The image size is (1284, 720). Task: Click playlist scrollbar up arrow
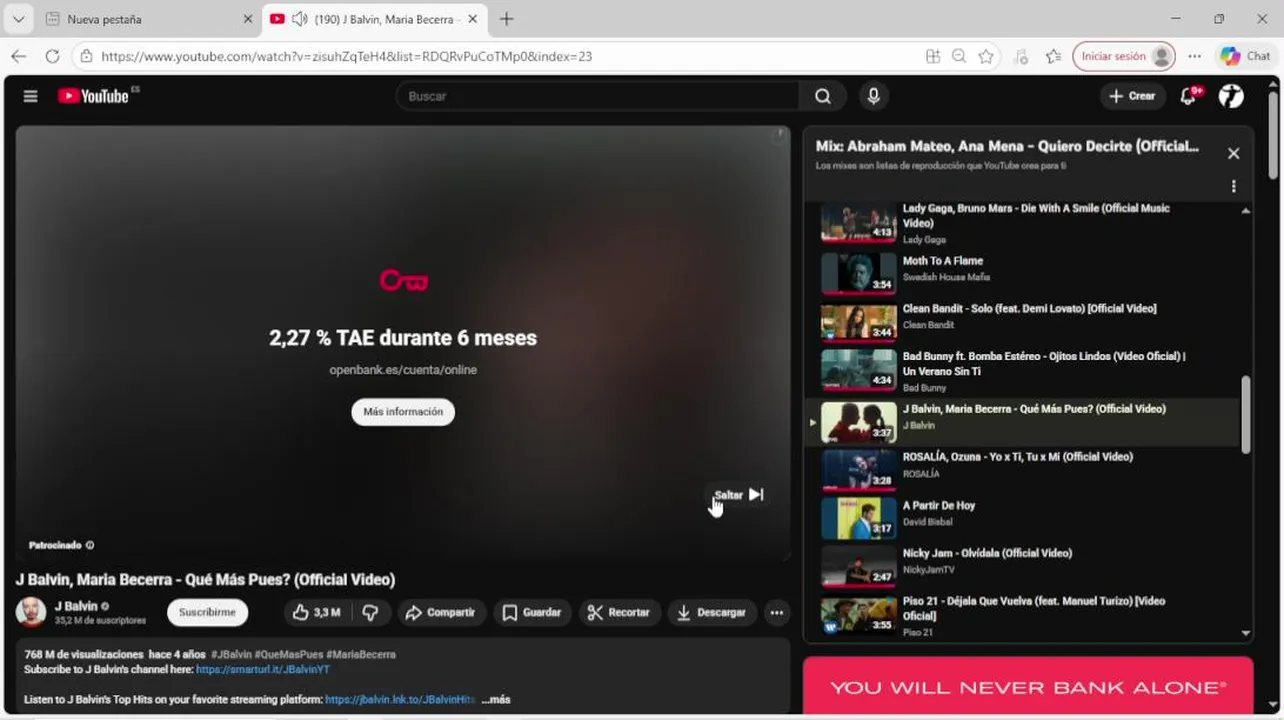click(1245, 211)
